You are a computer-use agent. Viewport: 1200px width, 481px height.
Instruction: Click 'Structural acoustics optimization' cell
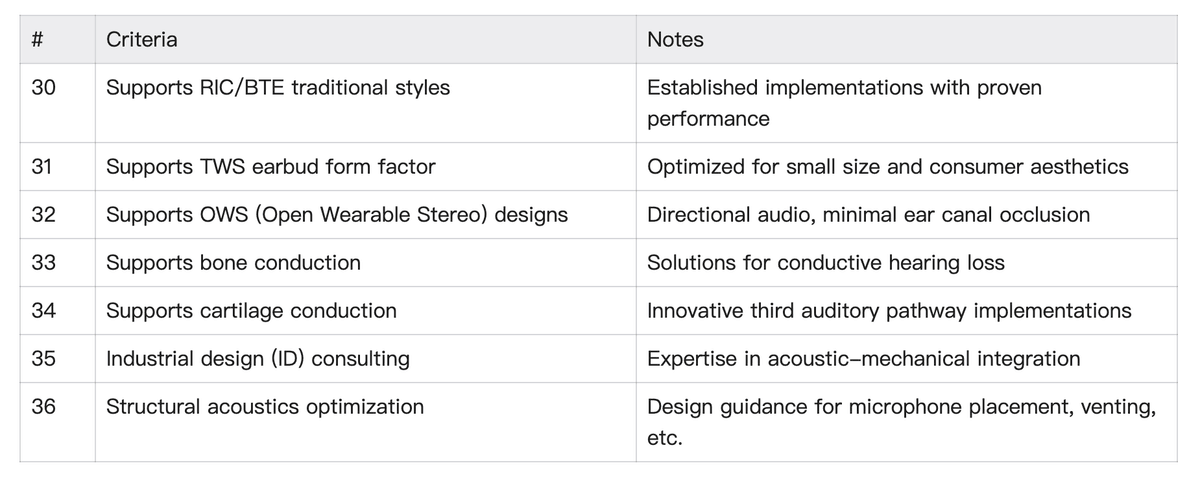tap(265, 407)
